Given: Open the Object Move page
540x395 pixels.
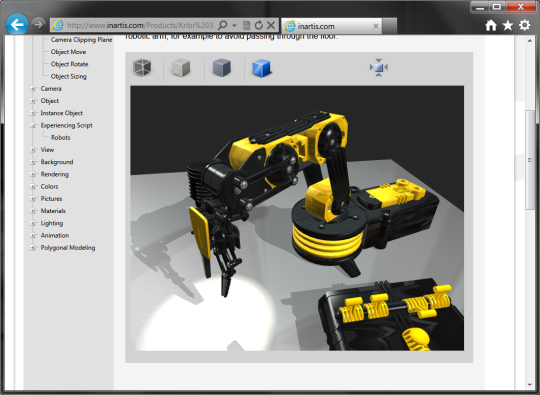Looking at the screenshot, I should coord(68,52).
